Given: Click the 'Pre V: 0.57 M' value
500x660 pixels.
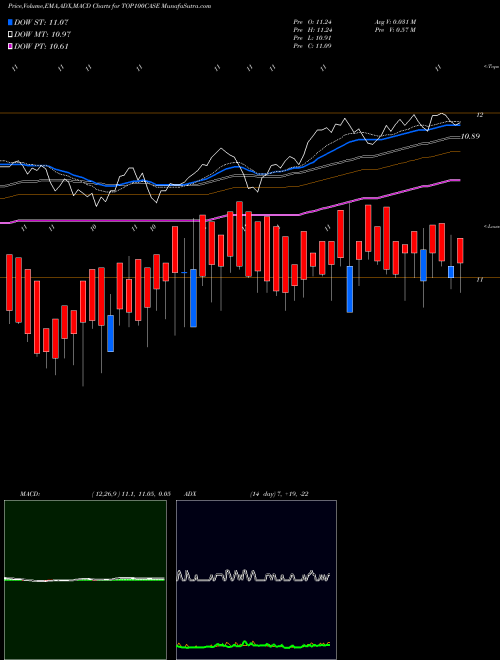Looking at the screenshot, I should click(x=395, y=30).
